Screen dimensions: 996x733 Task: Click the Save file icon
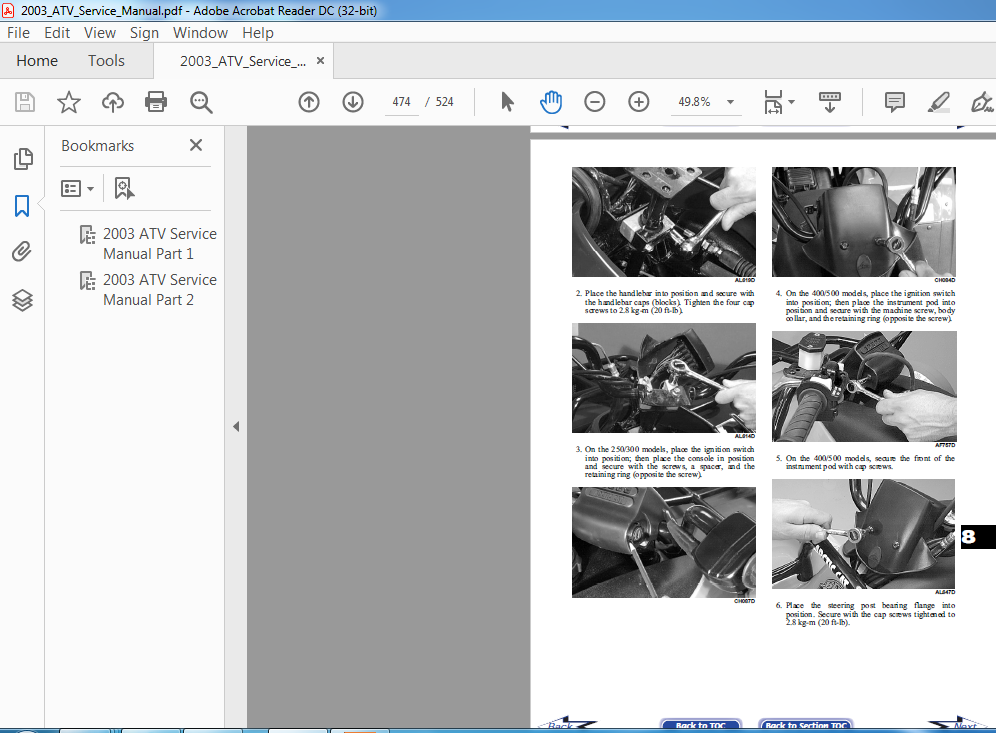tap(25, 102)
